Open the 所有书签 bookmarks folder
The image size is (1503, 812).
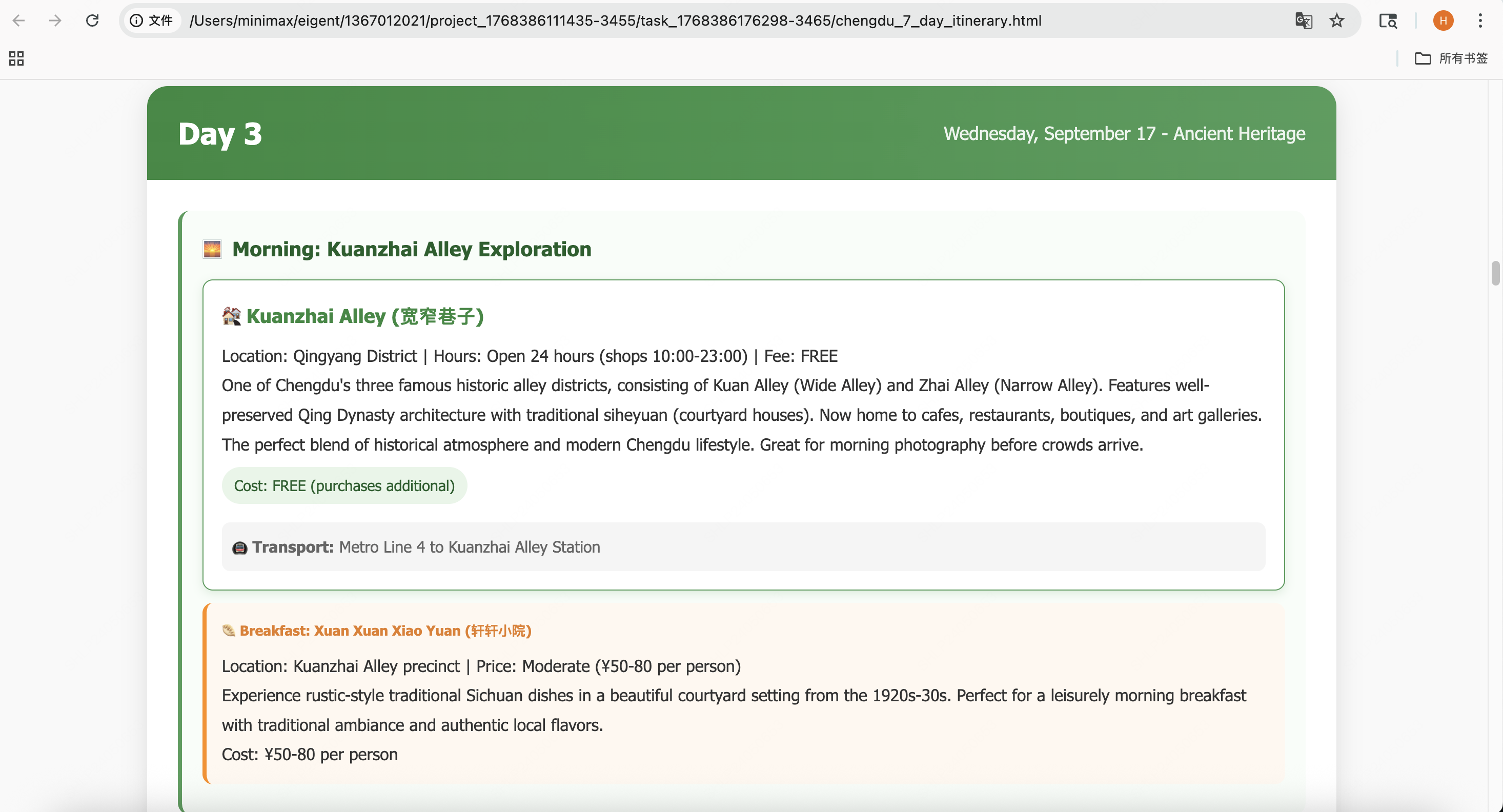click(1452, 58)
